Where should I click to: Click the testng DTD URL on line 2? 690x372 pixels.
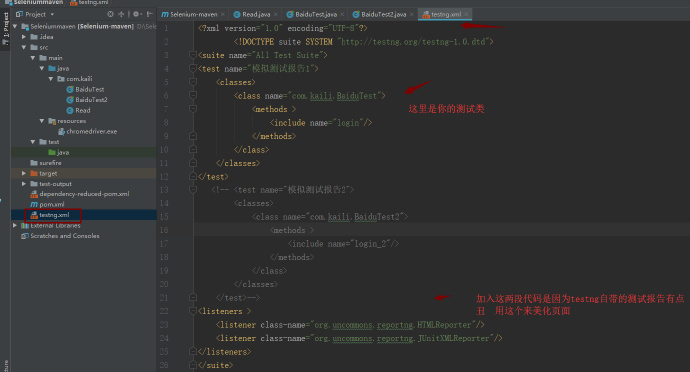pos(413,42)
